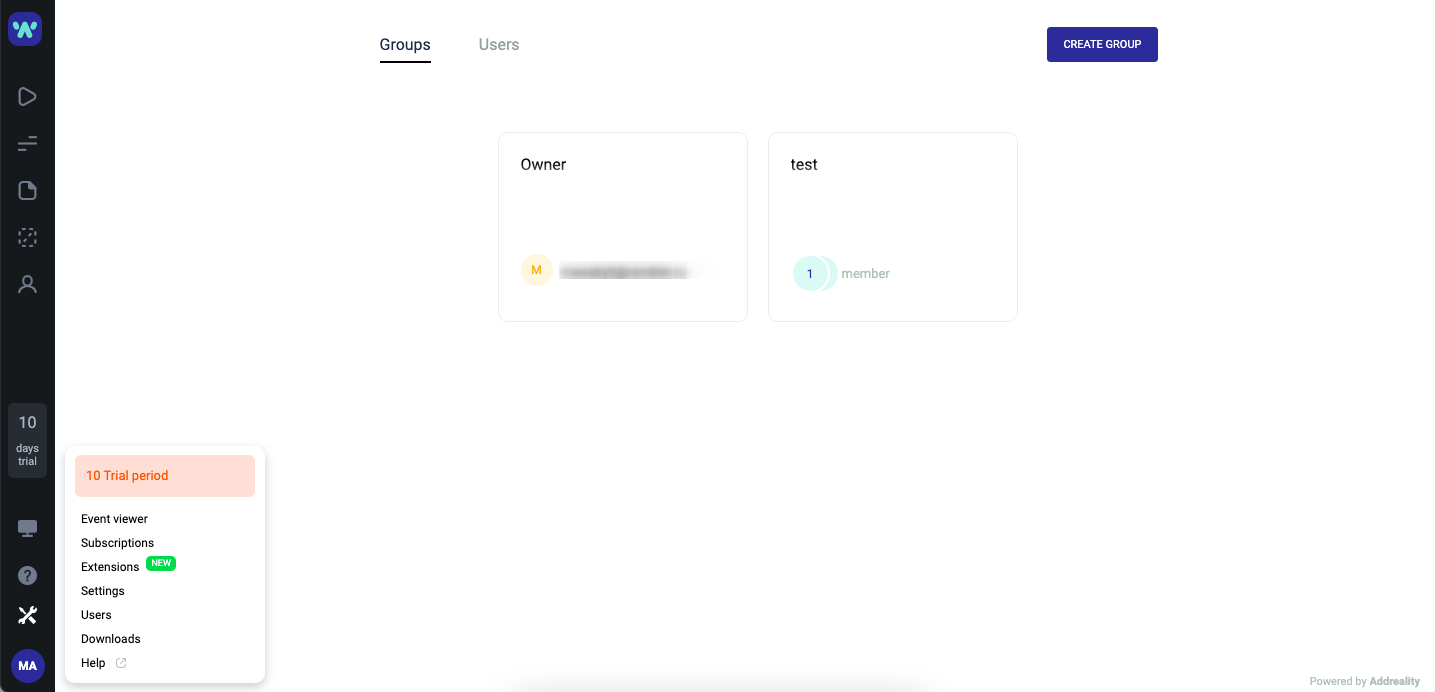Screen dimensions: 1435x692
Task: Open Help external link in menu
Action: tap(104, 663)
